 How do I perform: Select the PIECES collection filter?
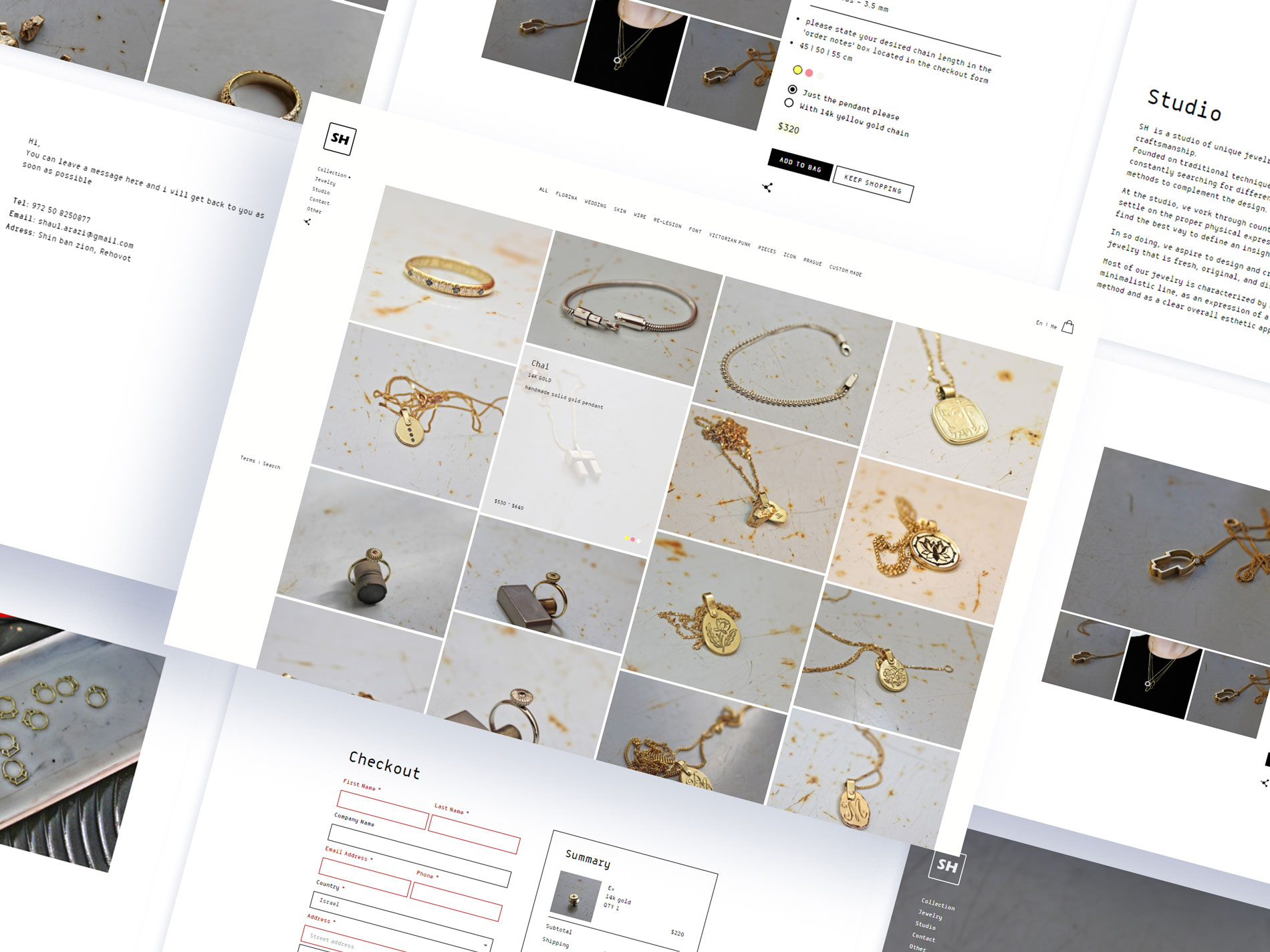click(x=767, y=250)
